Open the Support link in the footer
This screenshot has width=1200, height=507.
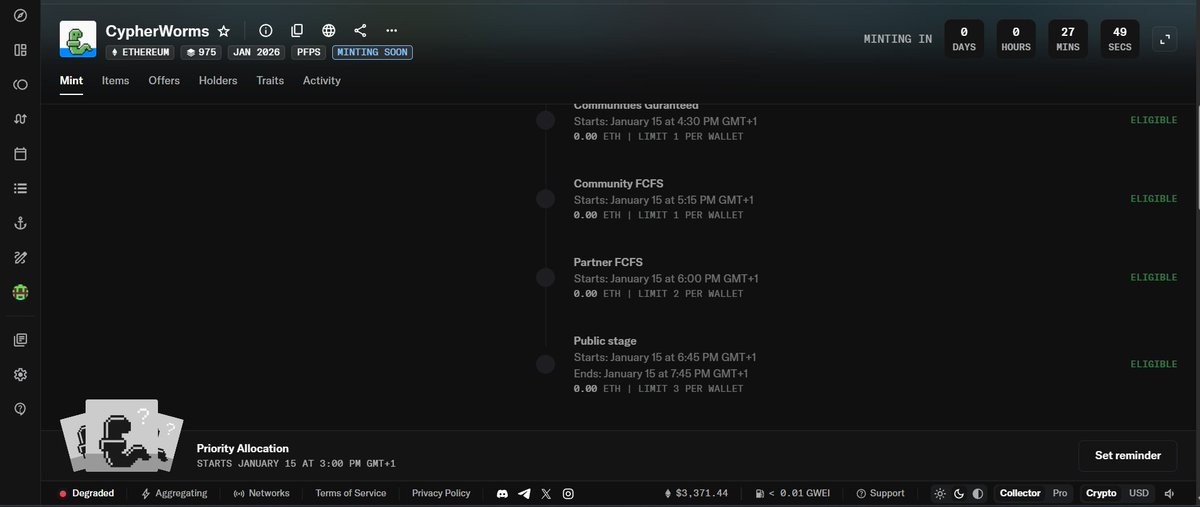click(880, 493)
